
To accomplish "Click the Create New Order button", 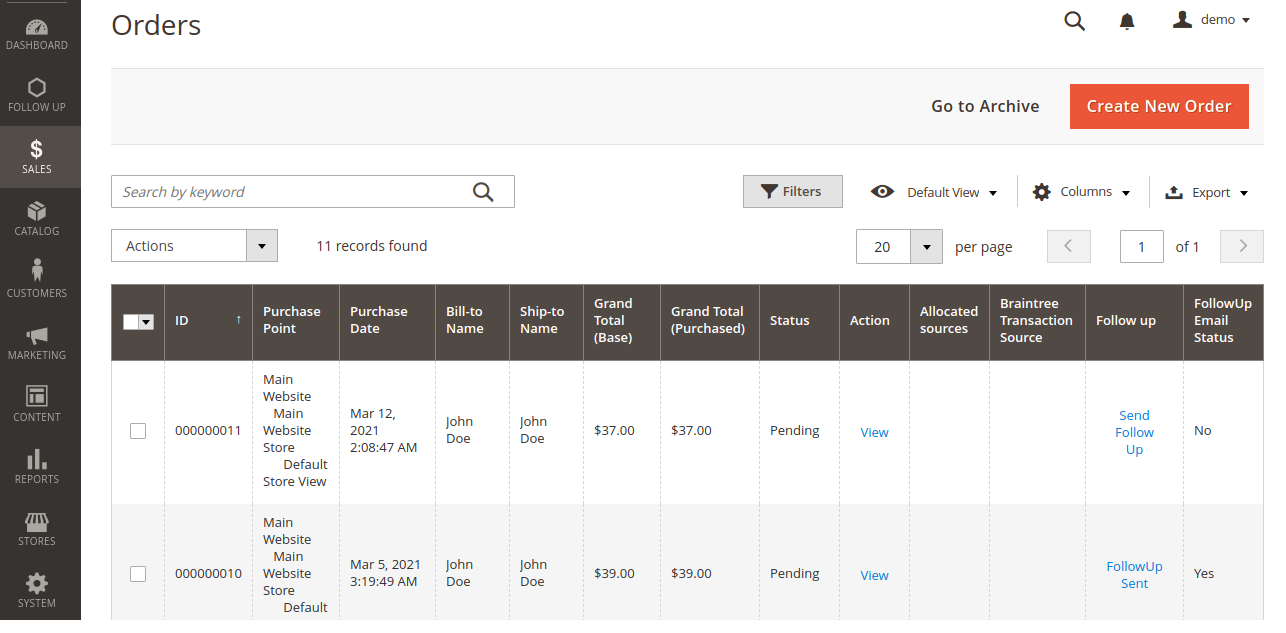I will pos(1159,106).
